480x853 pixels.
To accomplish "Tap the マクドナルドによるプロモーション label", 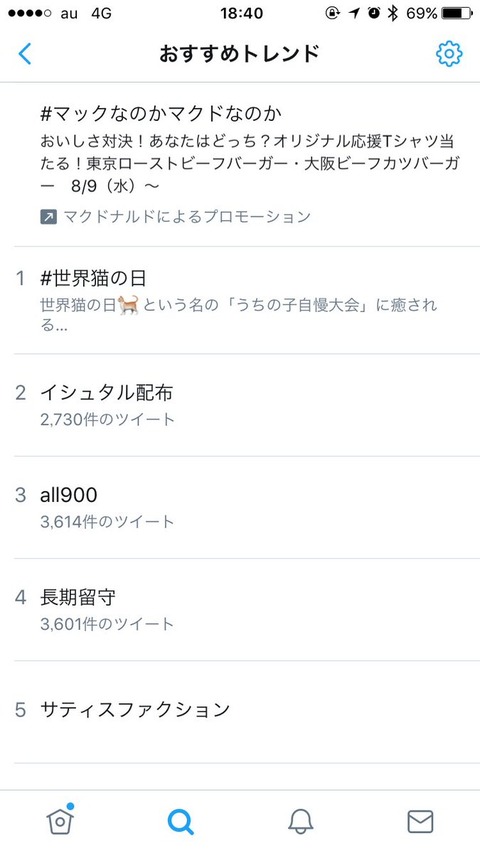I will point(187,217).
